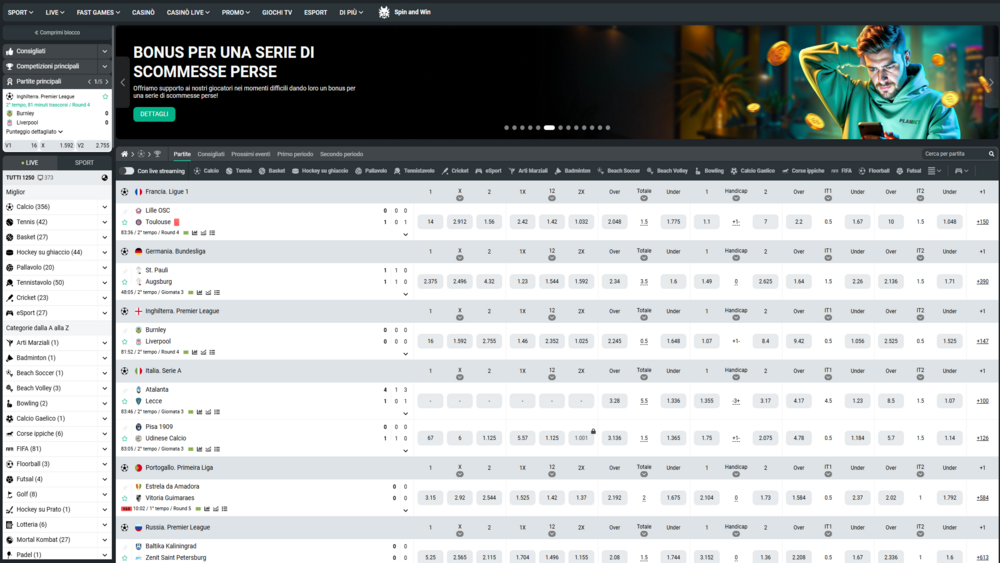The width and height of the screenshot is (1000, 563).
Task: Star the Lille OSC vs Toulouse match
Action: tap(125, 223)
